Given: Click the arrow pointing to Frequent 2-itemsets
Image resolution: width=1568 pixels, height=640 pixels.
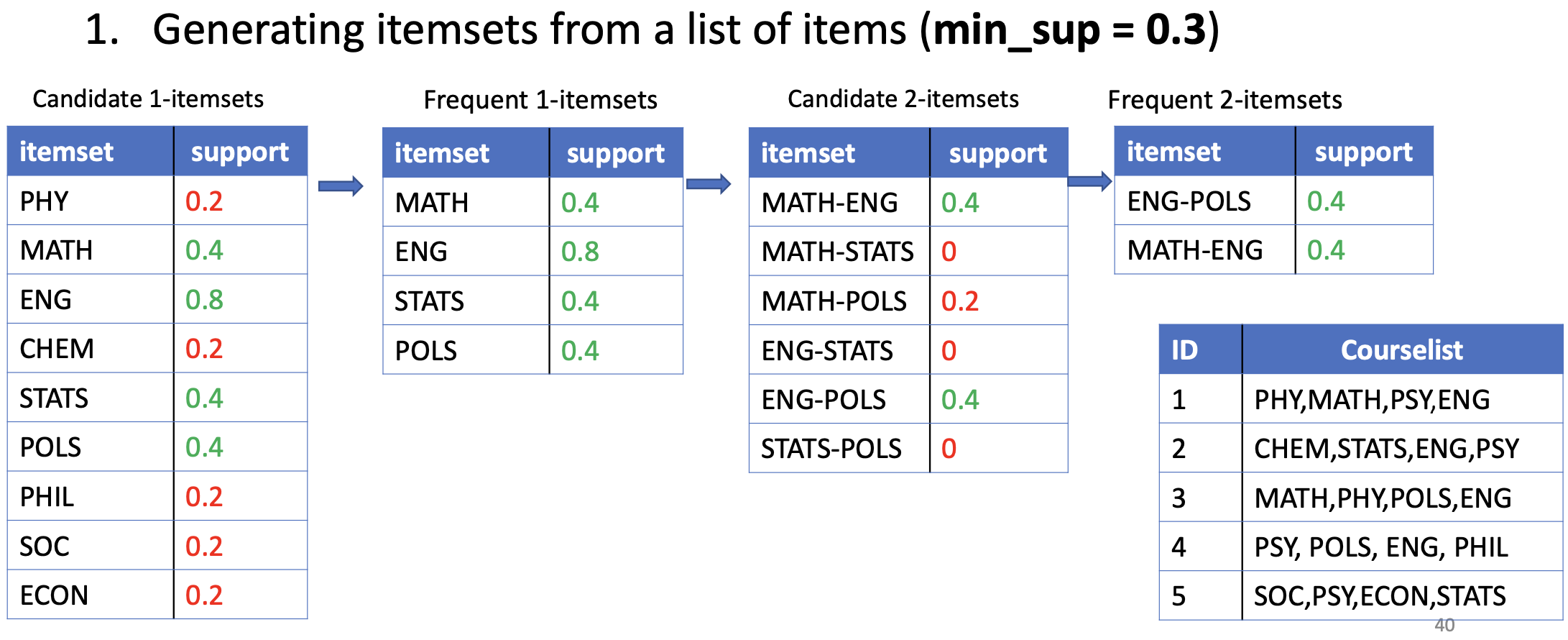Looking at the screenshot, I should click(1090, 181).
